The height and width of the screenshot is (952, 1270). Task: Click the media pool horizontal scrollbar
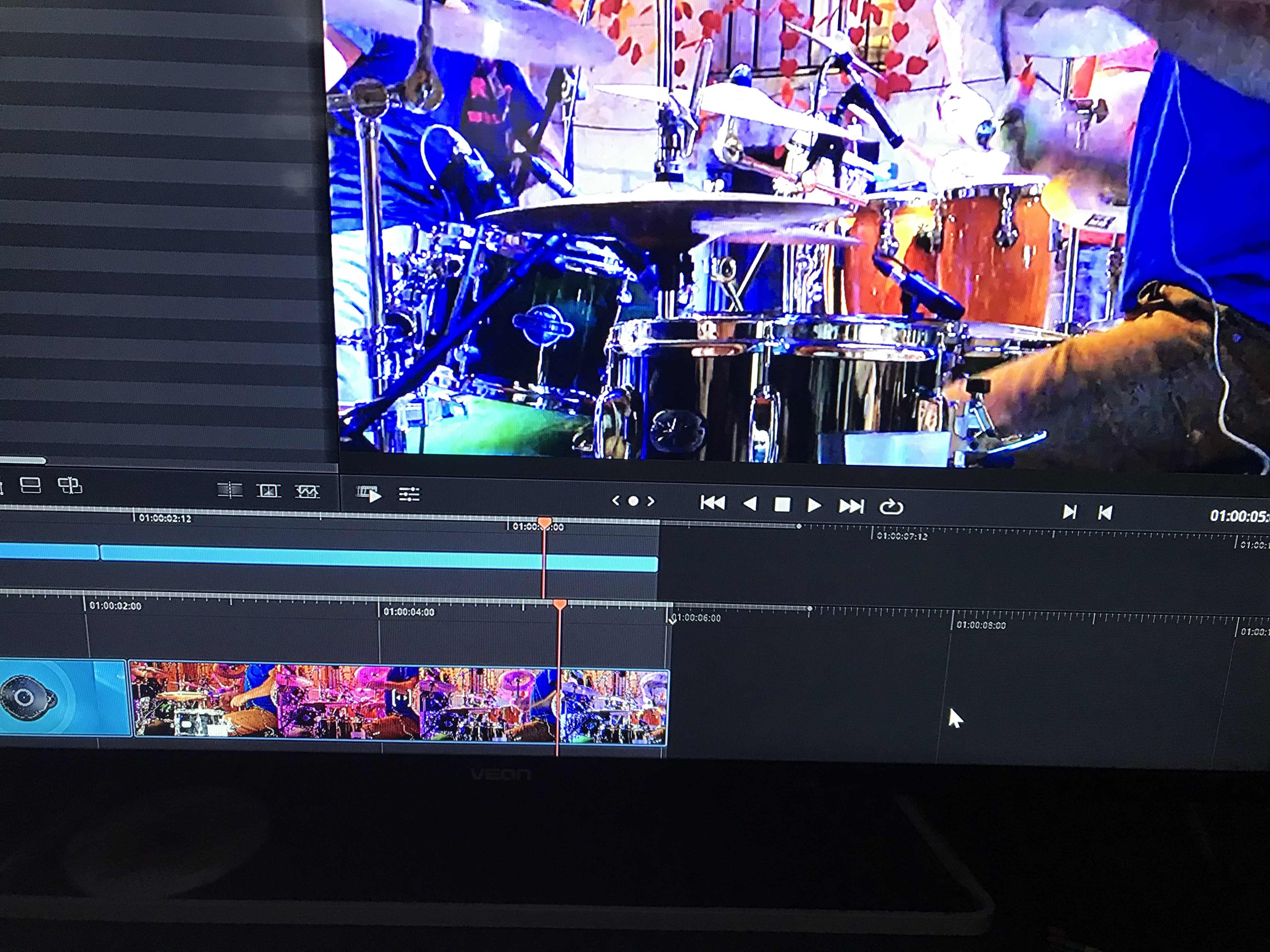click(23, 460)
